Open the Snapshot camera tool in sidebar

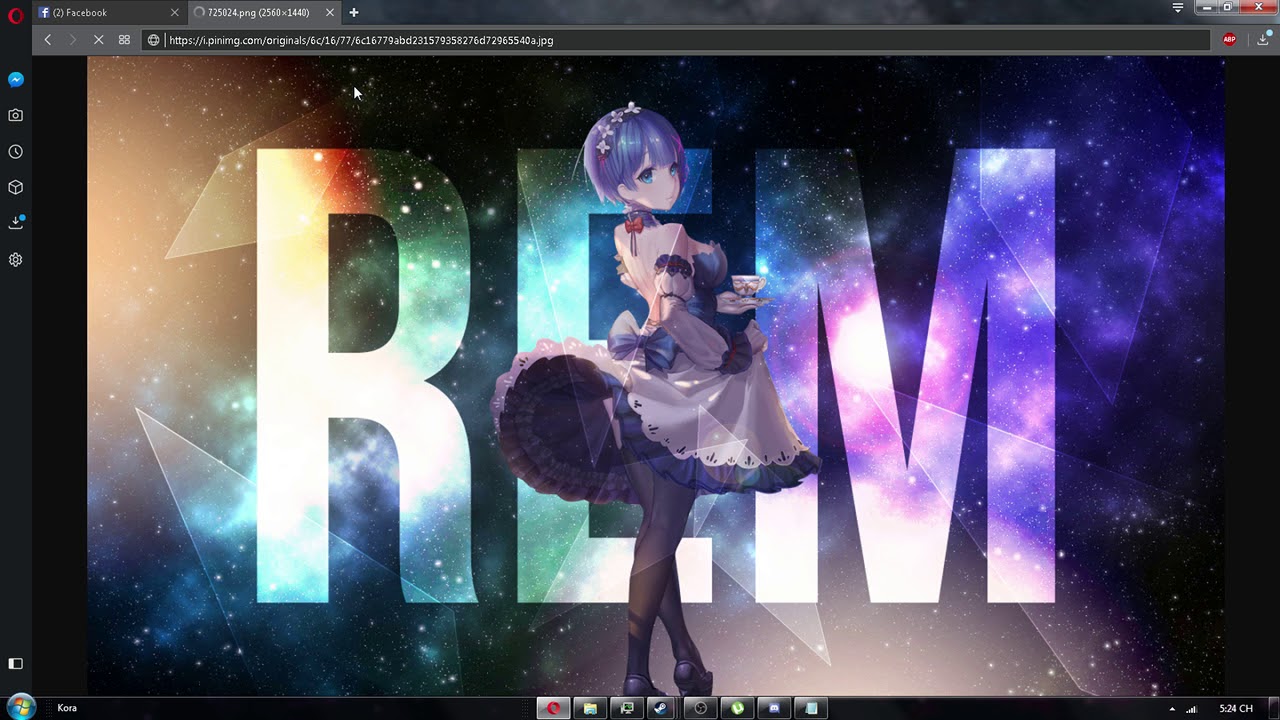pos(16,115)
